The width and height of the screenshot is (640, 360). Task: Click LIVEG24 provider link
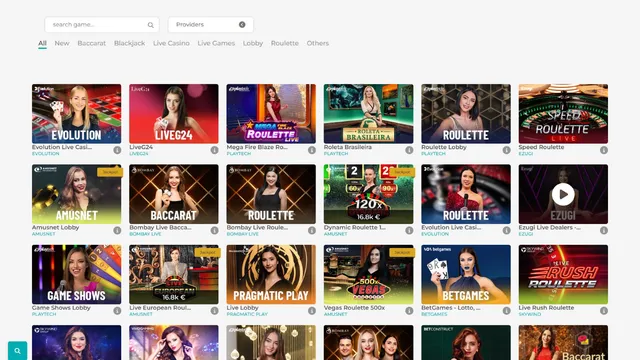(x=139, y=154)
